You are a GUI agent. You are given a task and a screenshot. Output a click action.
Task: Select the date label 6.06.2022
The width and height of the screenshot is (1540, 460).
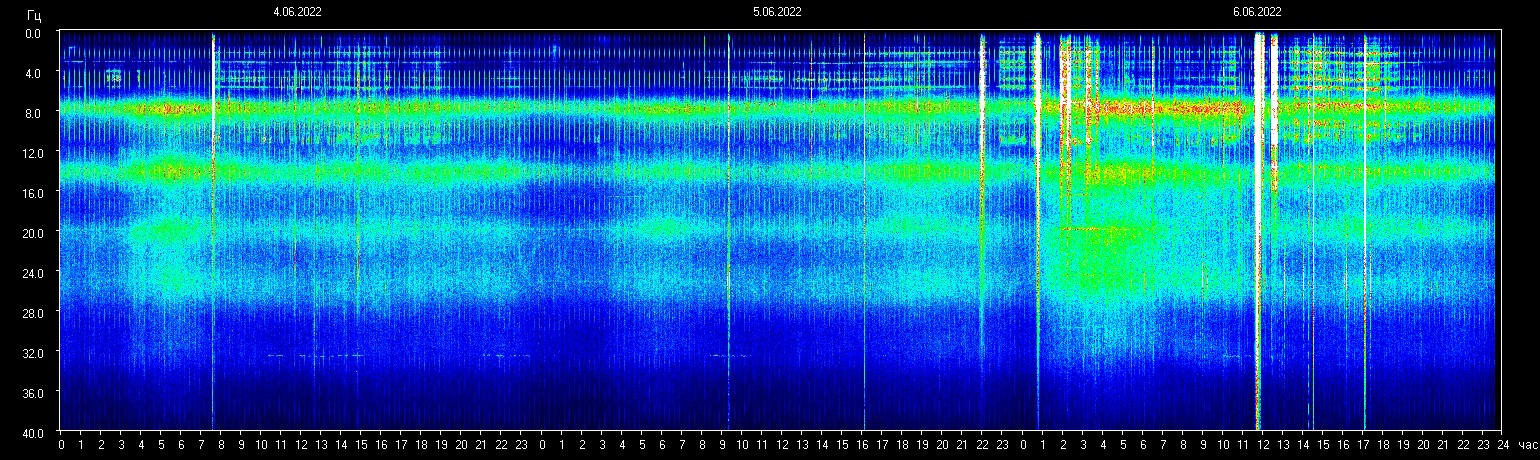click(1257, 13)
